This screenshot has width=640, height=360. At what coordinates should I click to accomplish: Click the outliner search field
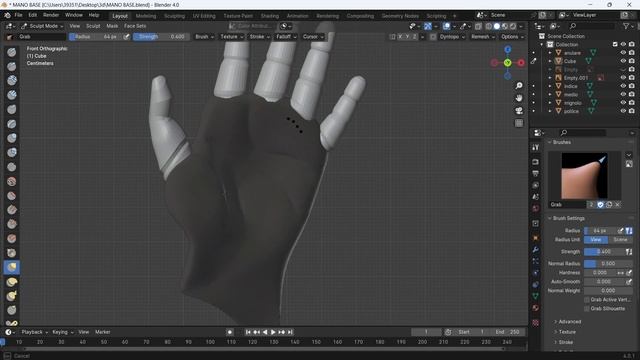(592, 26)
